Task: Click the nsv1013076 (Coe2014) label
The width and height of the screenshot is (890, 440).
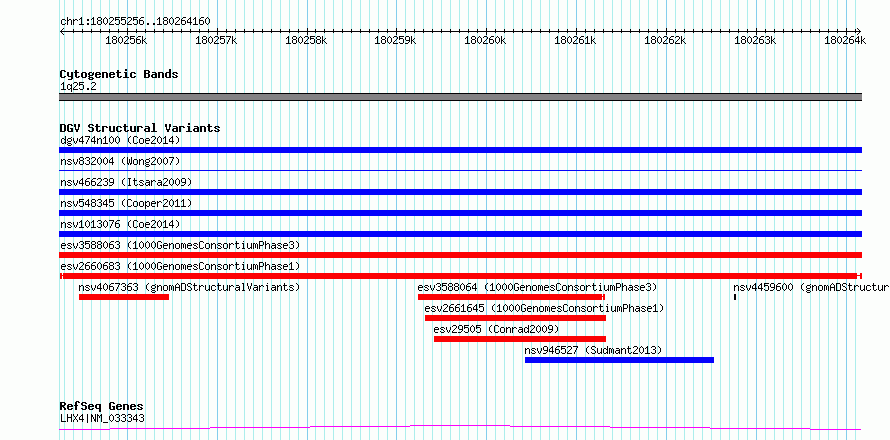Action: tap(120, 224)
